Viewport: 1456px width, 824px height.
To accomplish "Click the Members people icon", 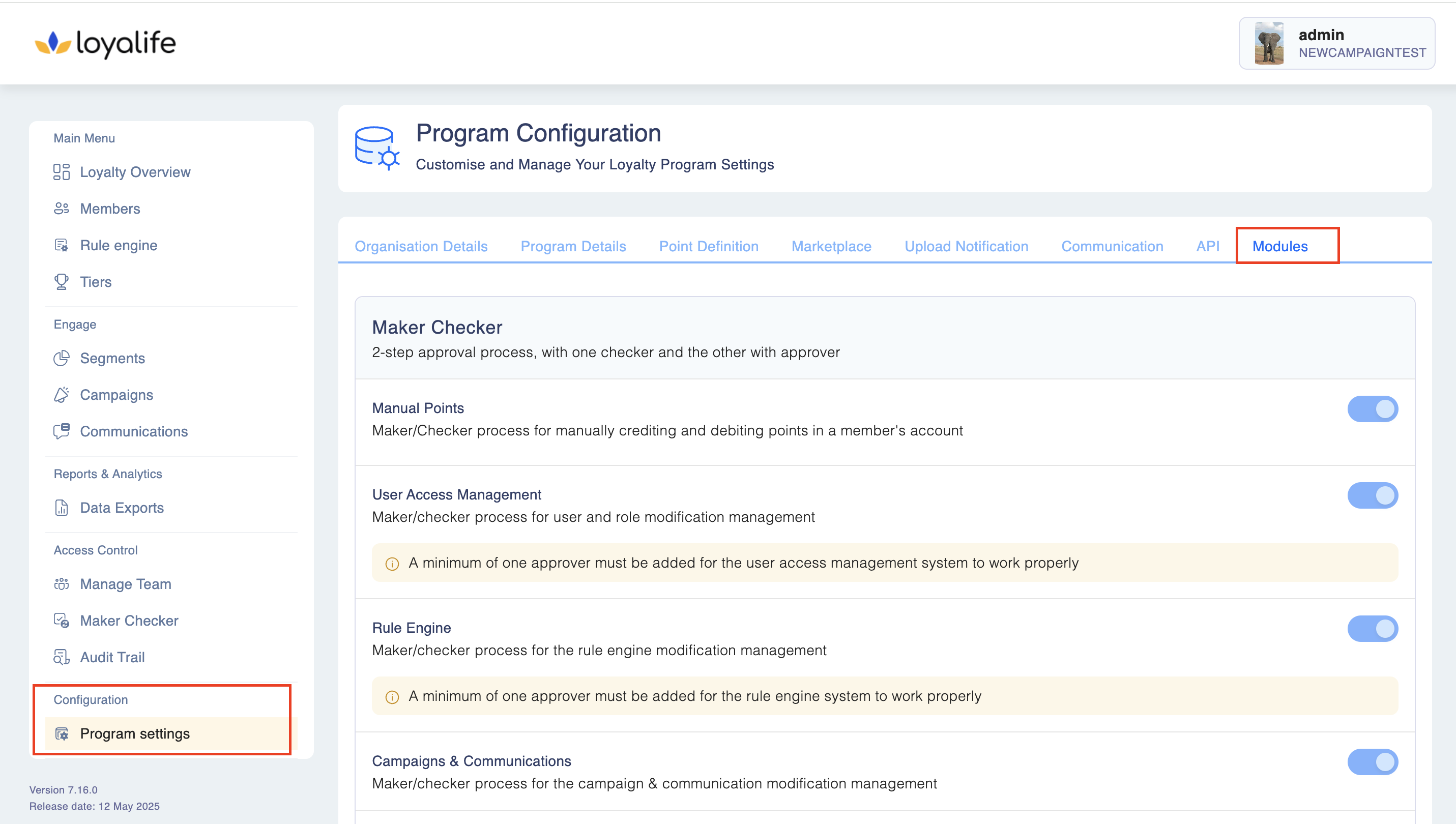I will click(x=61, y=209).
